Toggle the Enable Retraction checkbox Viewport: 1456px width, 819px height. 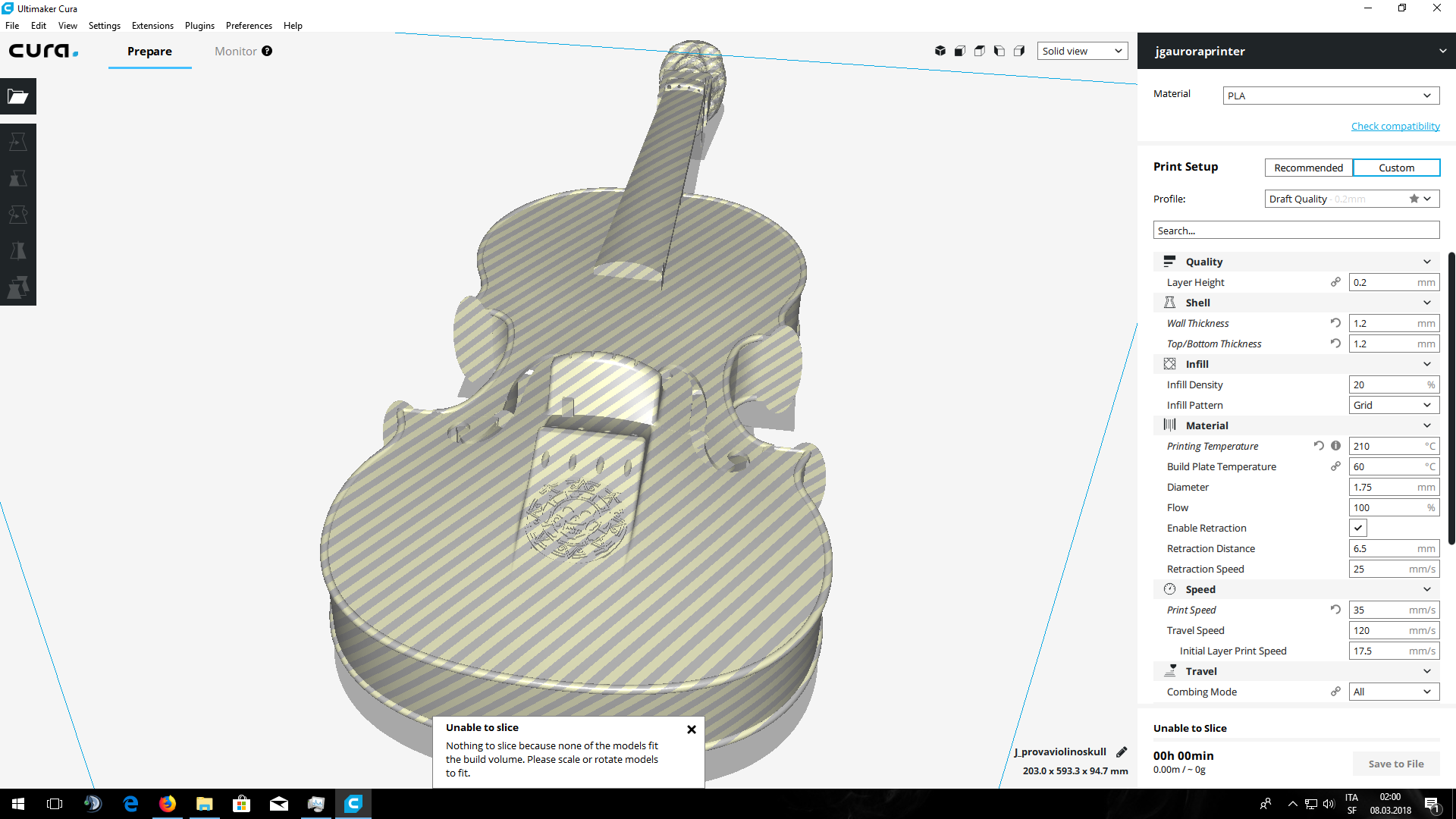1358,528
